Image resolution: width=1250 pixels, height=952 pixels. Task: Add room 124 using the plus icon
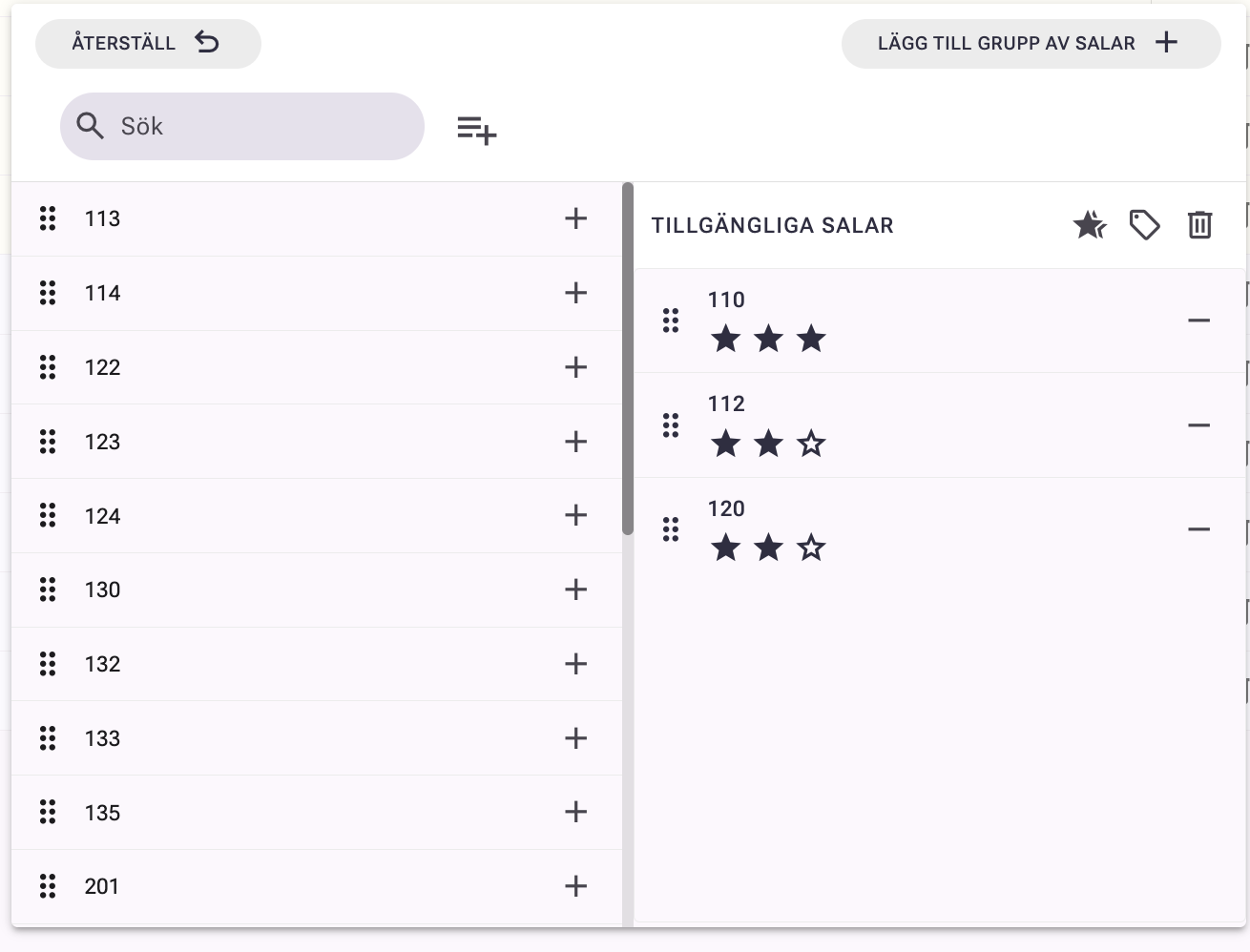(x=575, y=516)
